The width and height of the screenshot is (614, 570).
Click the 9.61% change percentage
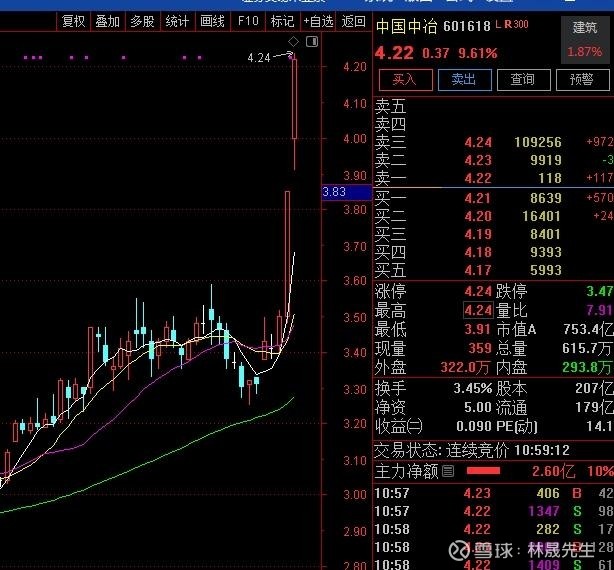(478, 53)
